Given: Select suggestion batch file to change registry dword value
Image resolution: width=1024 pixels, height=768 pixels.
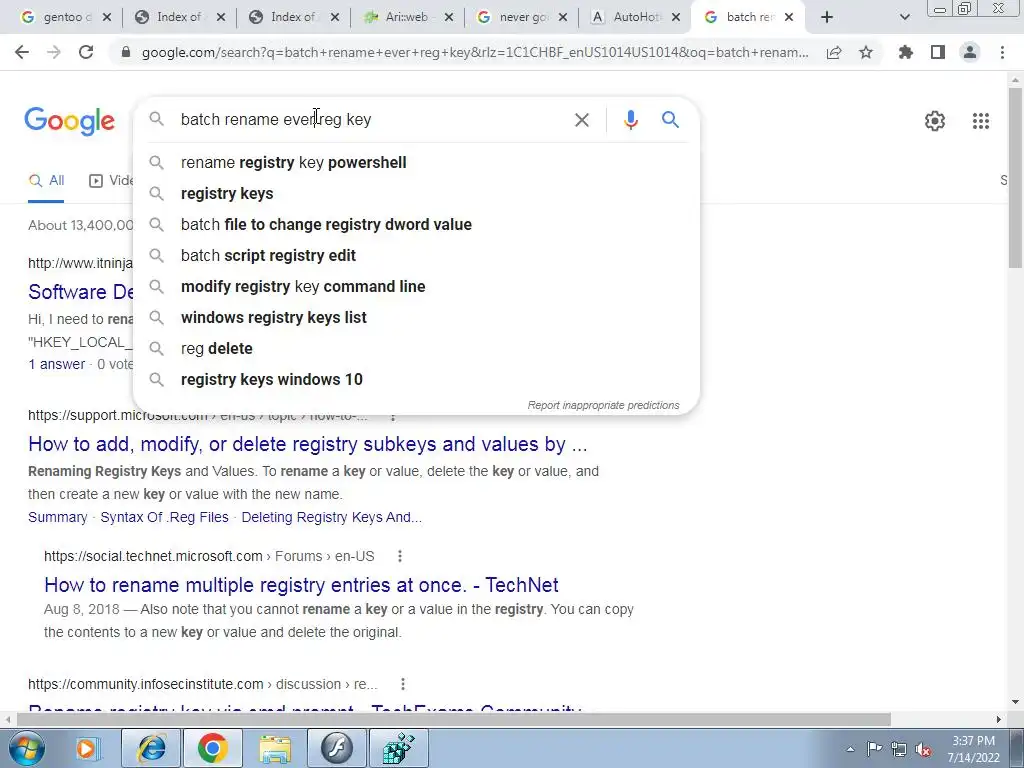Looking at the screenshot, I should [416, 225].
